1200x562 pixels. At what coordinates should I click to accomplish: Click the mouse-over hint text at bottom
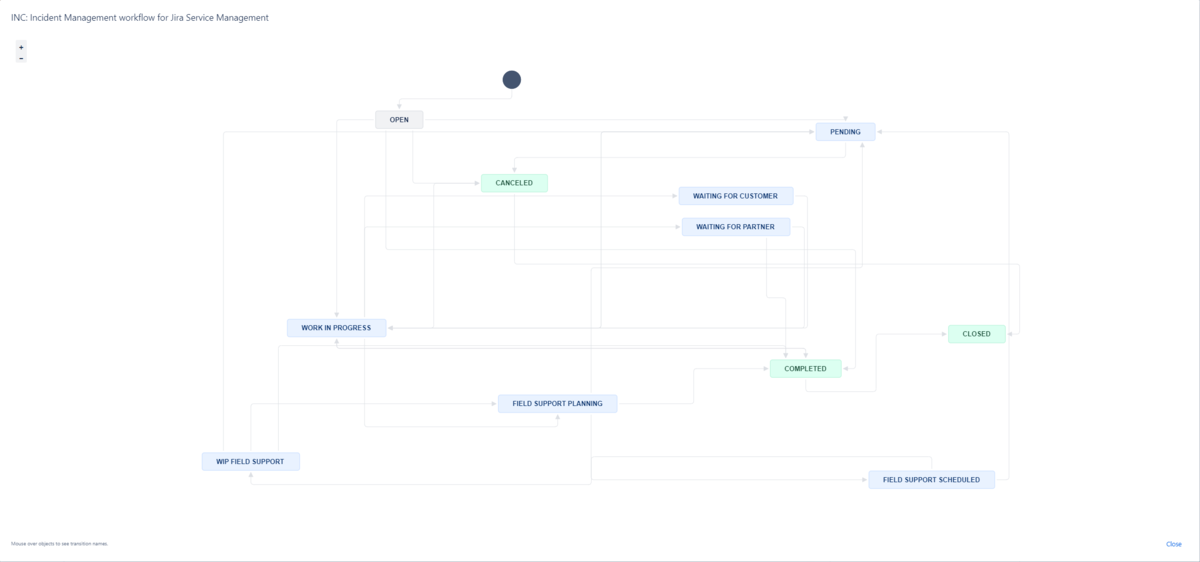point(59,544)
